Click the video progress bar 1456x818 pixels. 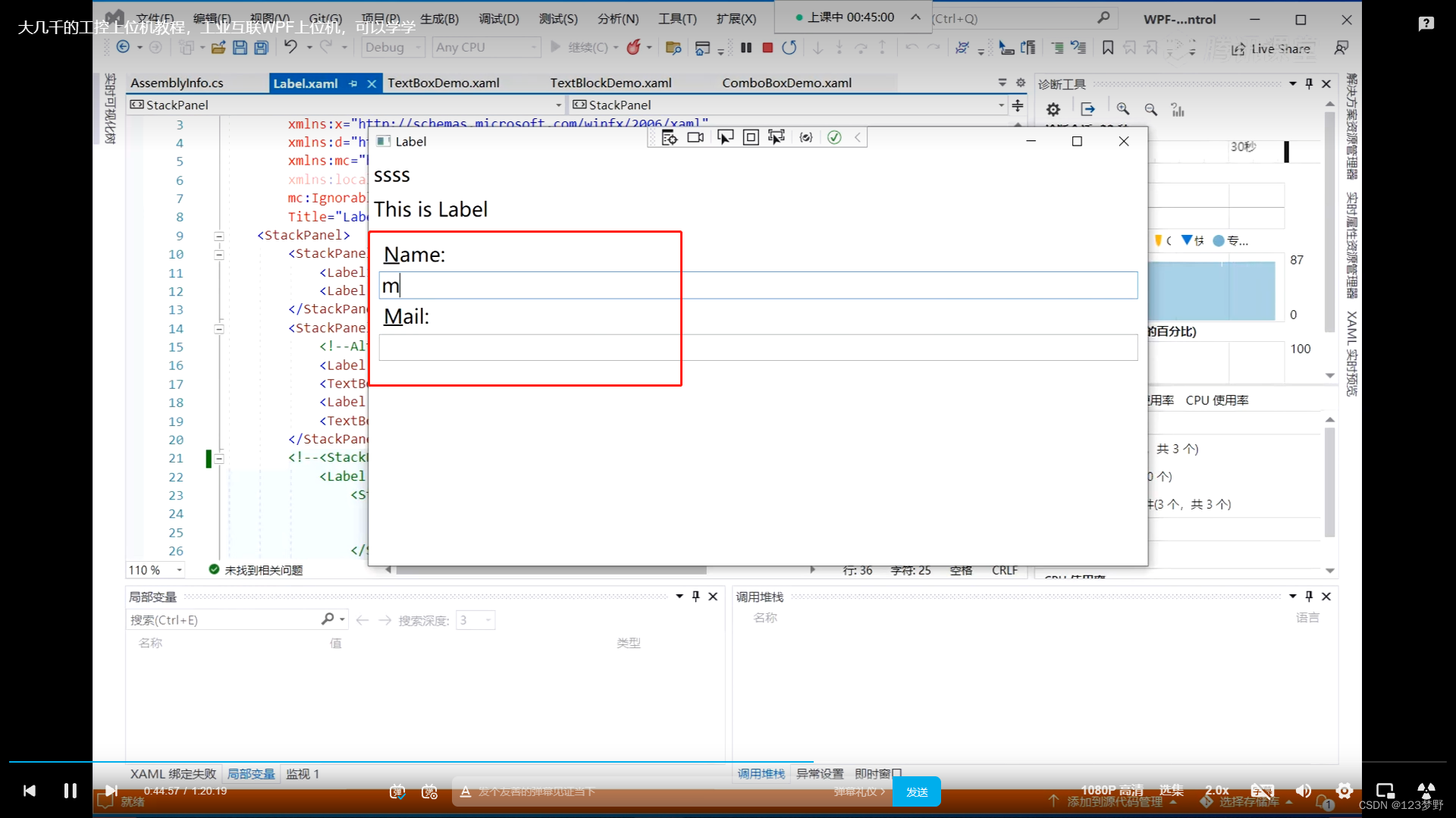coord(728,761)
